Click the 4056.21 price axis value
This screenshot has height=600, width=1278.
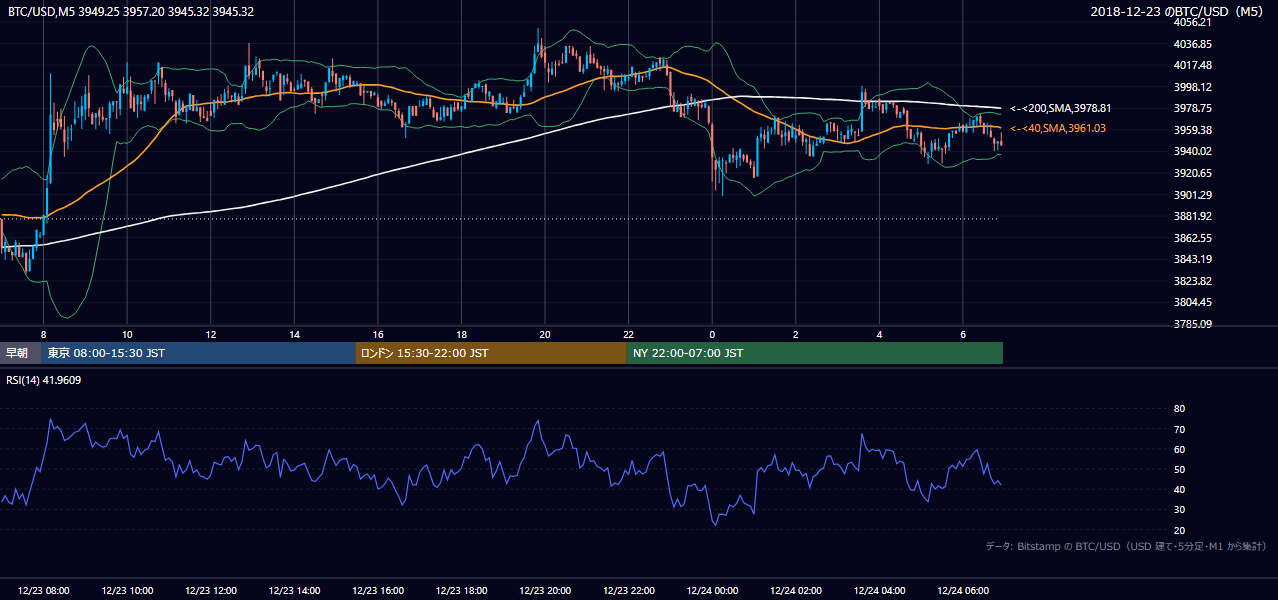click(x=1192, y=22)
